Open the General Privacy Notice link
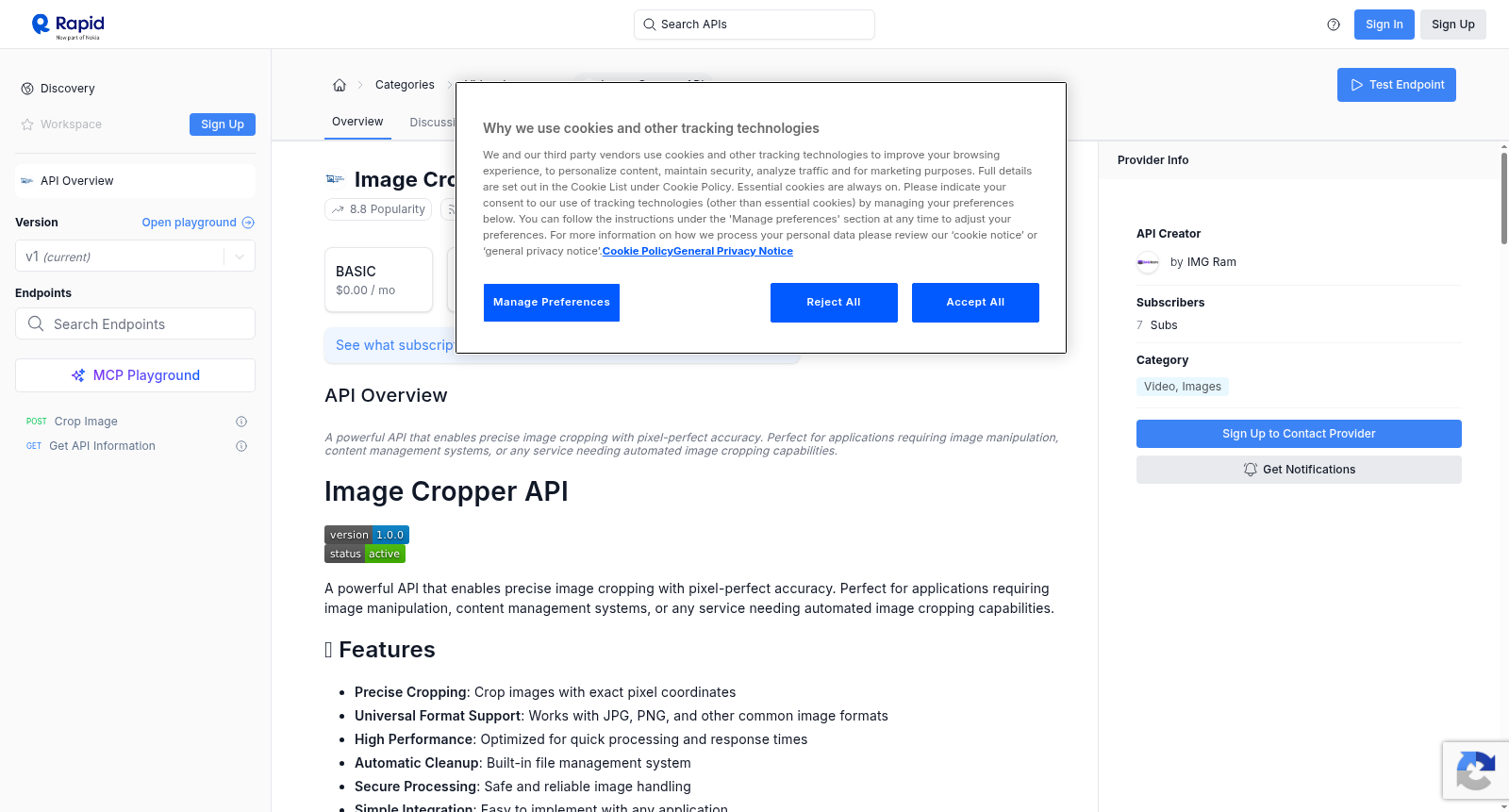Screen dimensions: 1509x812 pyautogui.click(x=733, y=251)
